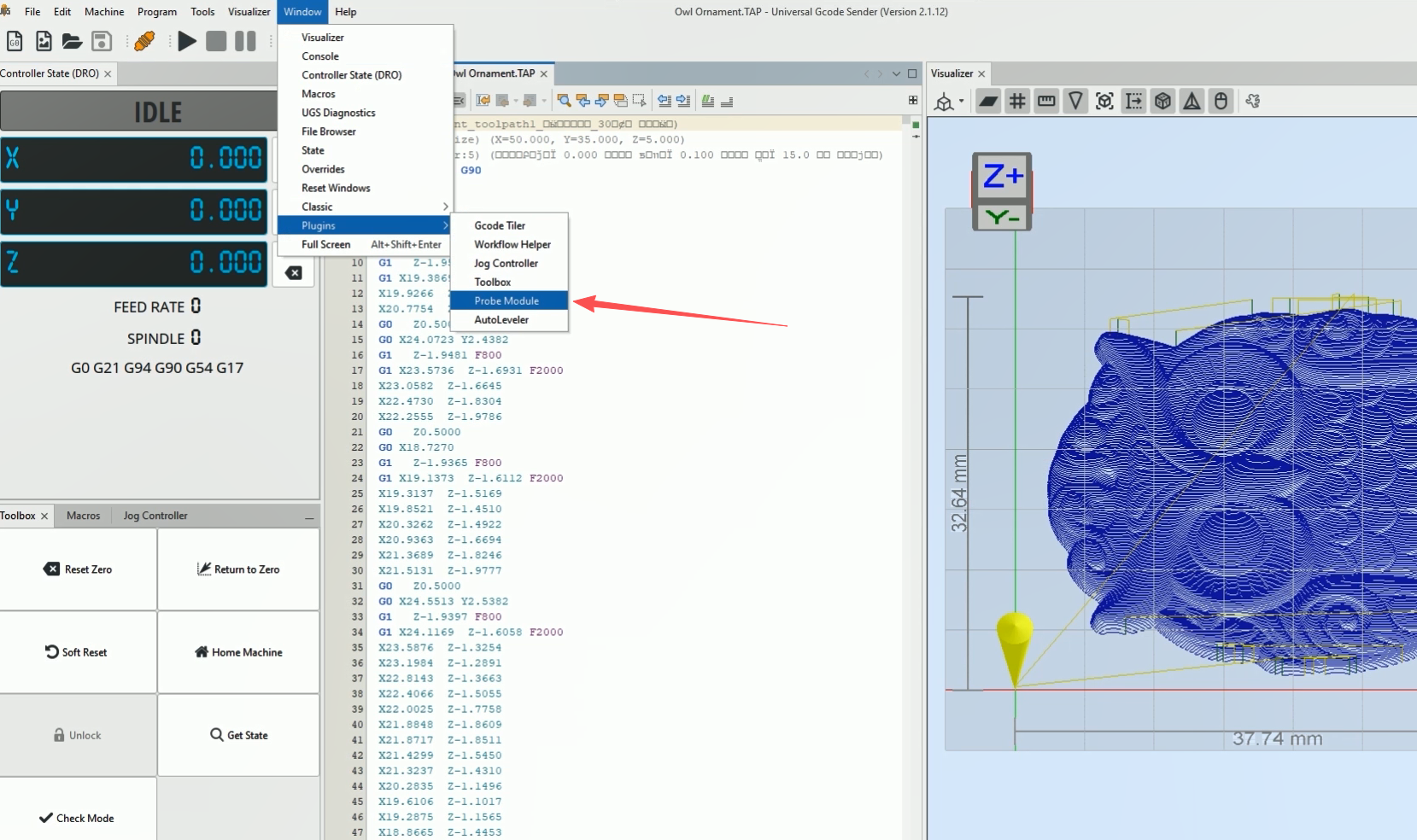This screenshot has width=1417, height=840.
Task: Choose Console in the Window menu
Action: (366, 56)
